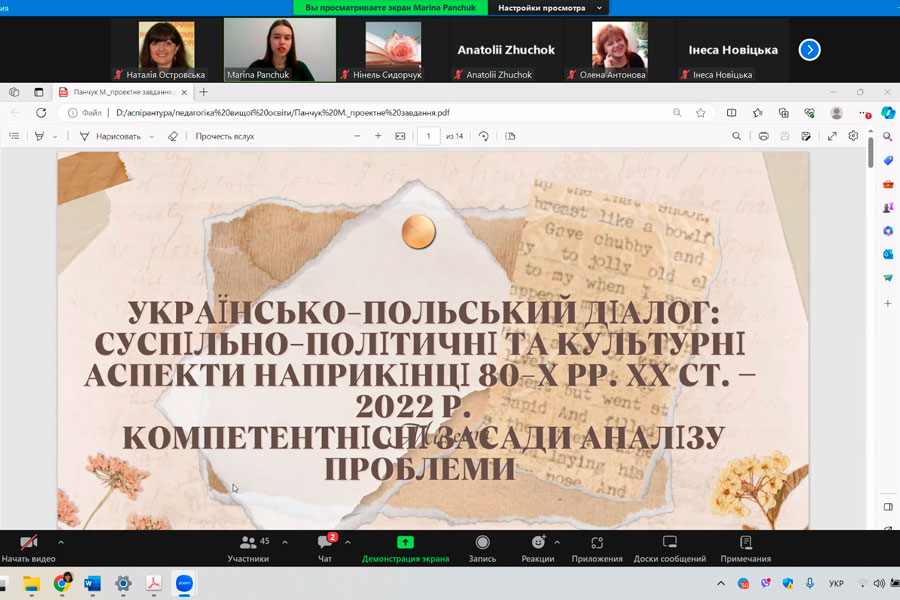Click the PDF page number field

point(428,136)
